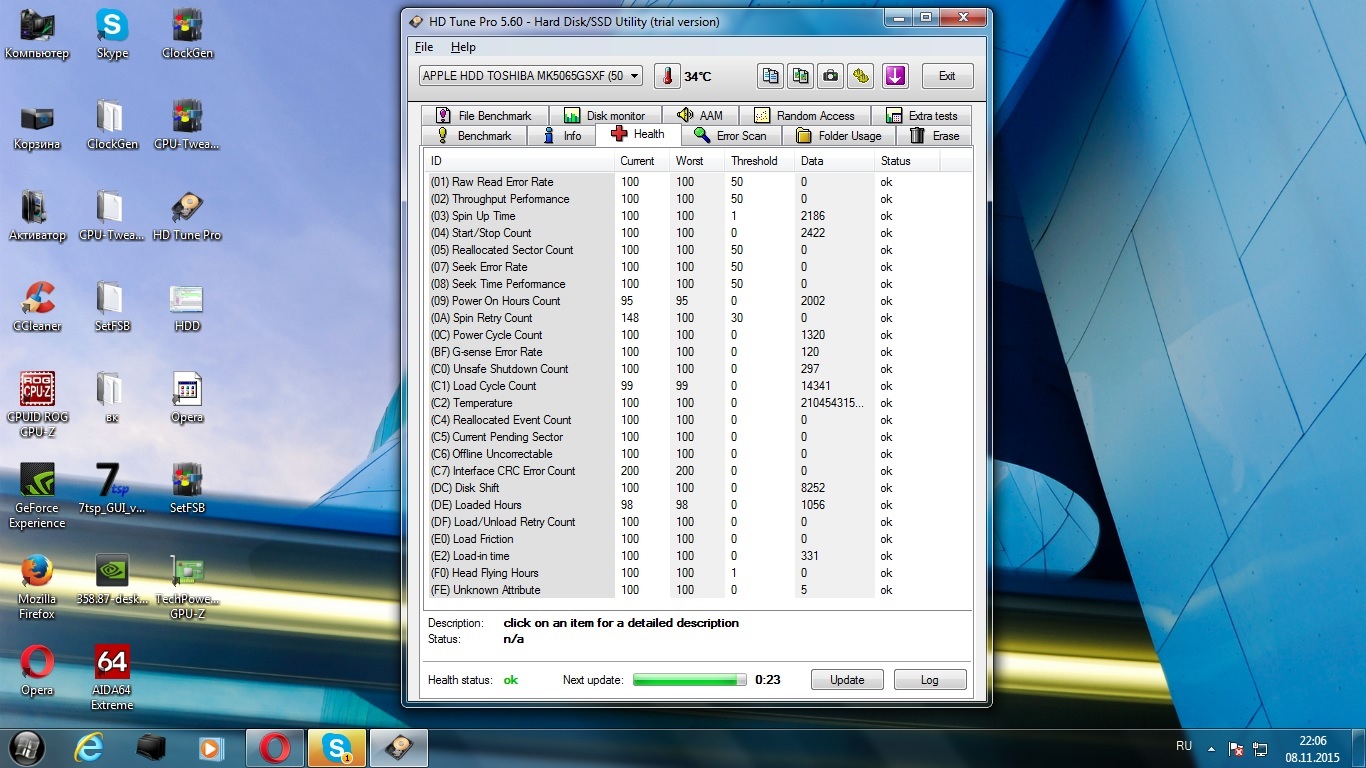The image size is (1366, 768).
Task: Open AIDA64 Extreme desktop shortcut
Action: pyautogui.click(x=112, y=670)
